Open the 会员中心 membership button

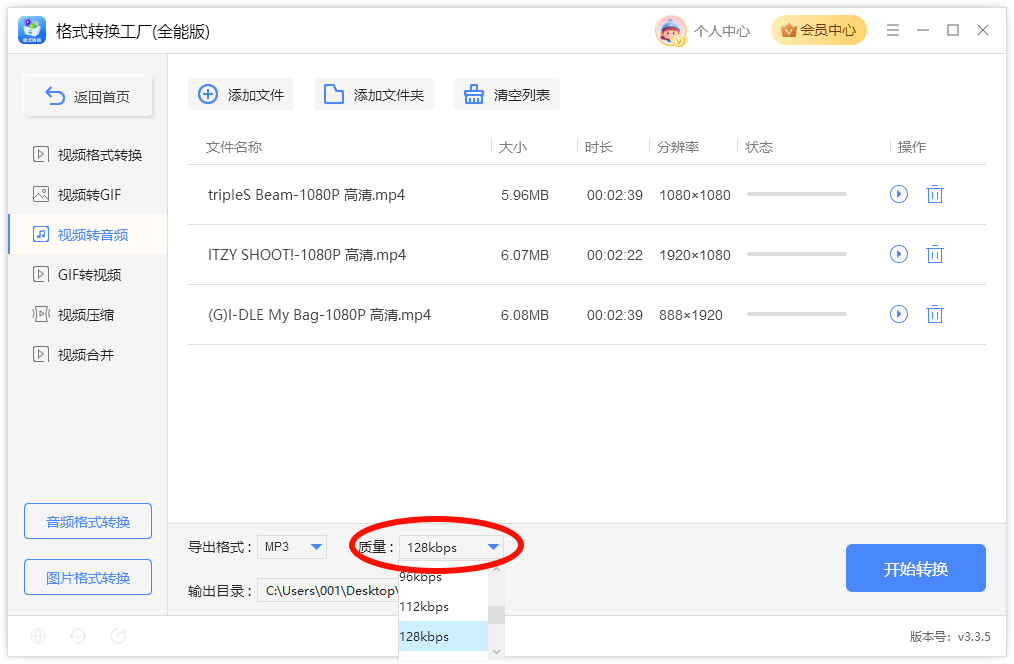(818, 30)
